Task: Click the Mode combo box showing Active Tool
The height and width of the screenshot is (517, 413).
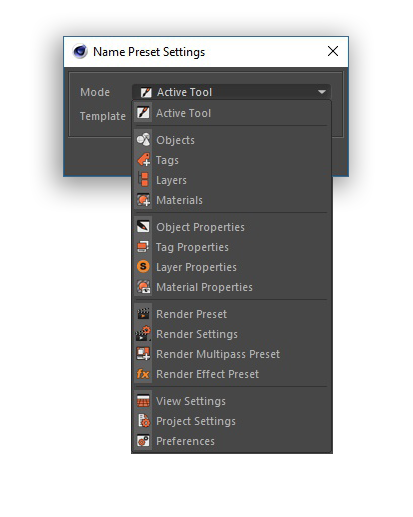Action: (x=231, y=92)
